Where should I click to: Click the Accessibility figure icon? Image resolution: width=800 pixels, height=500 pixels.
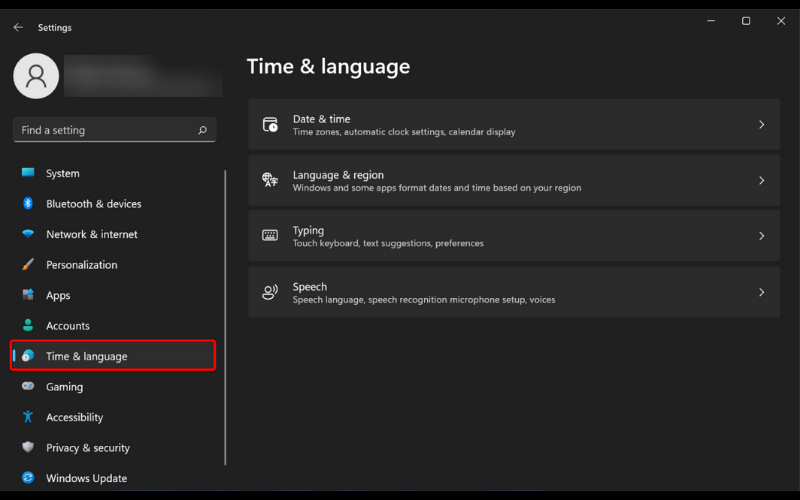click(x=28, y=417)
